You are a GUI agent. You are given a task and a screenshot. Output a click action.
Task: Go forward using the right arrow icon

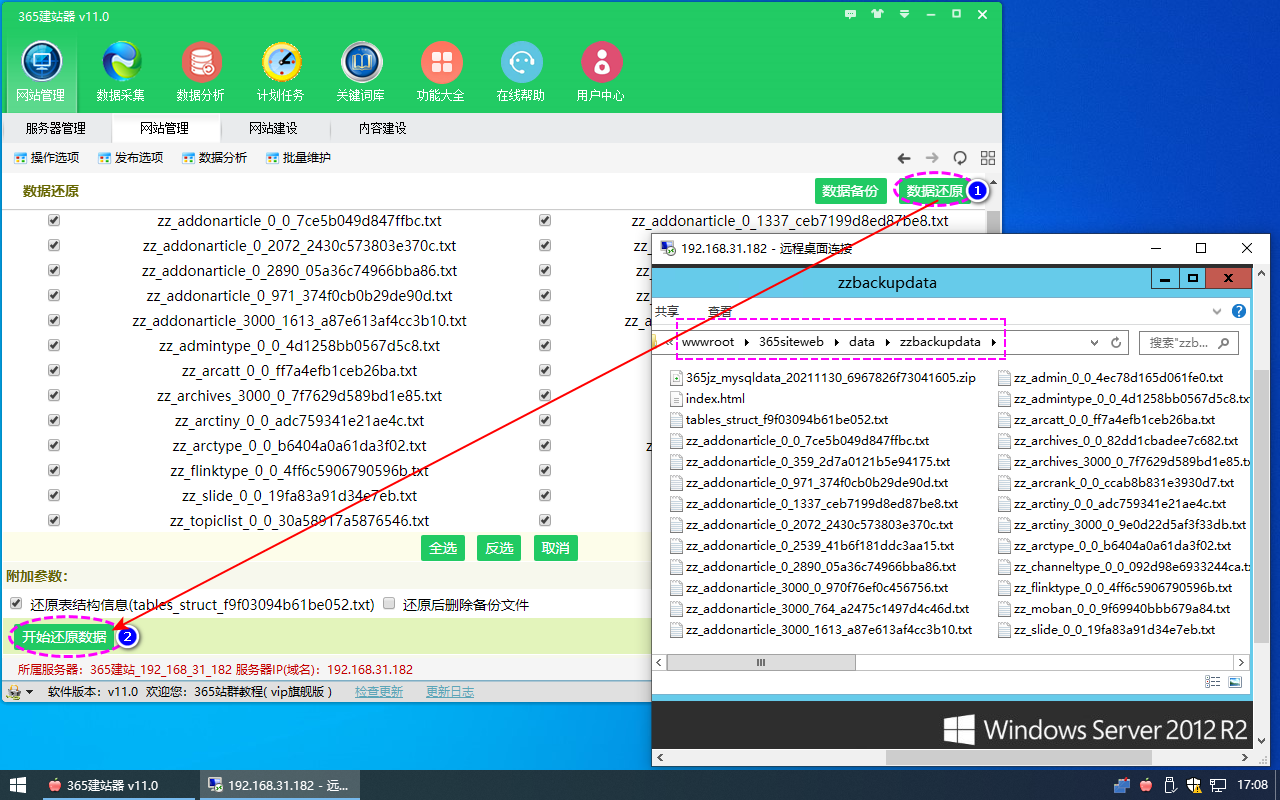pos(932,158)
